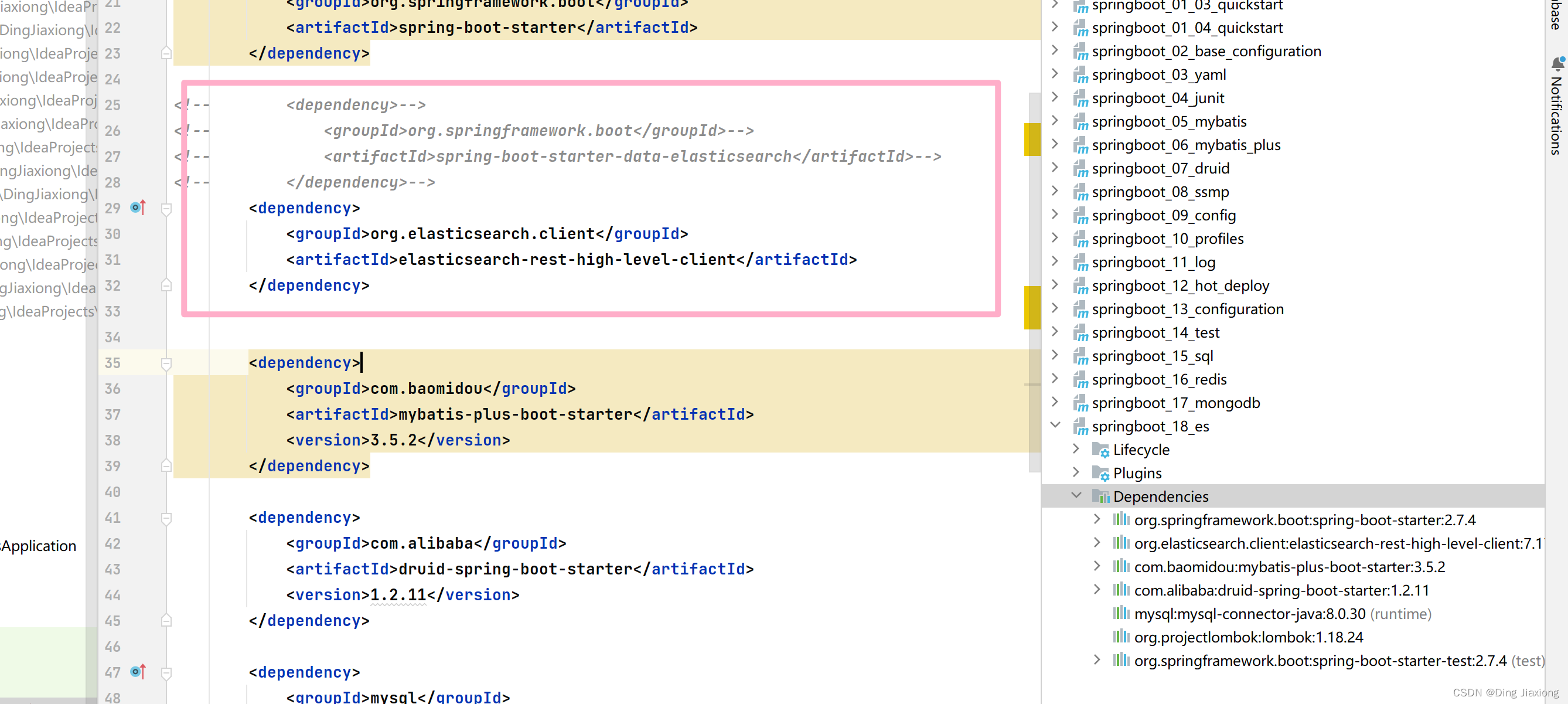Toggle the code fold marker on line 47

click(166, 673)
